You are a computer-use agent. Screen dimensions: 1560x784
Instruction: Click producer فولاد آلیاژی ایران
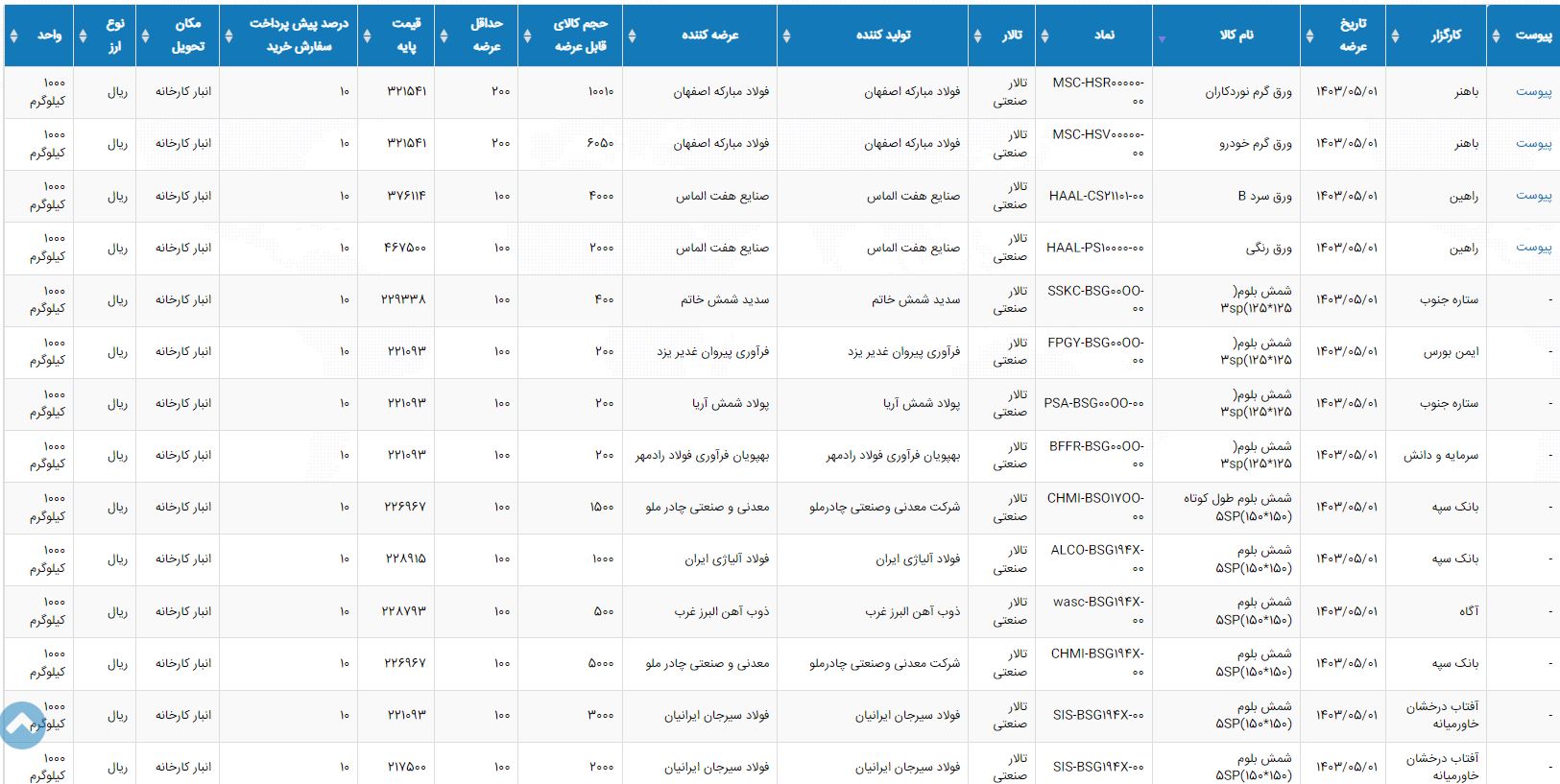[x=918, y=558]
